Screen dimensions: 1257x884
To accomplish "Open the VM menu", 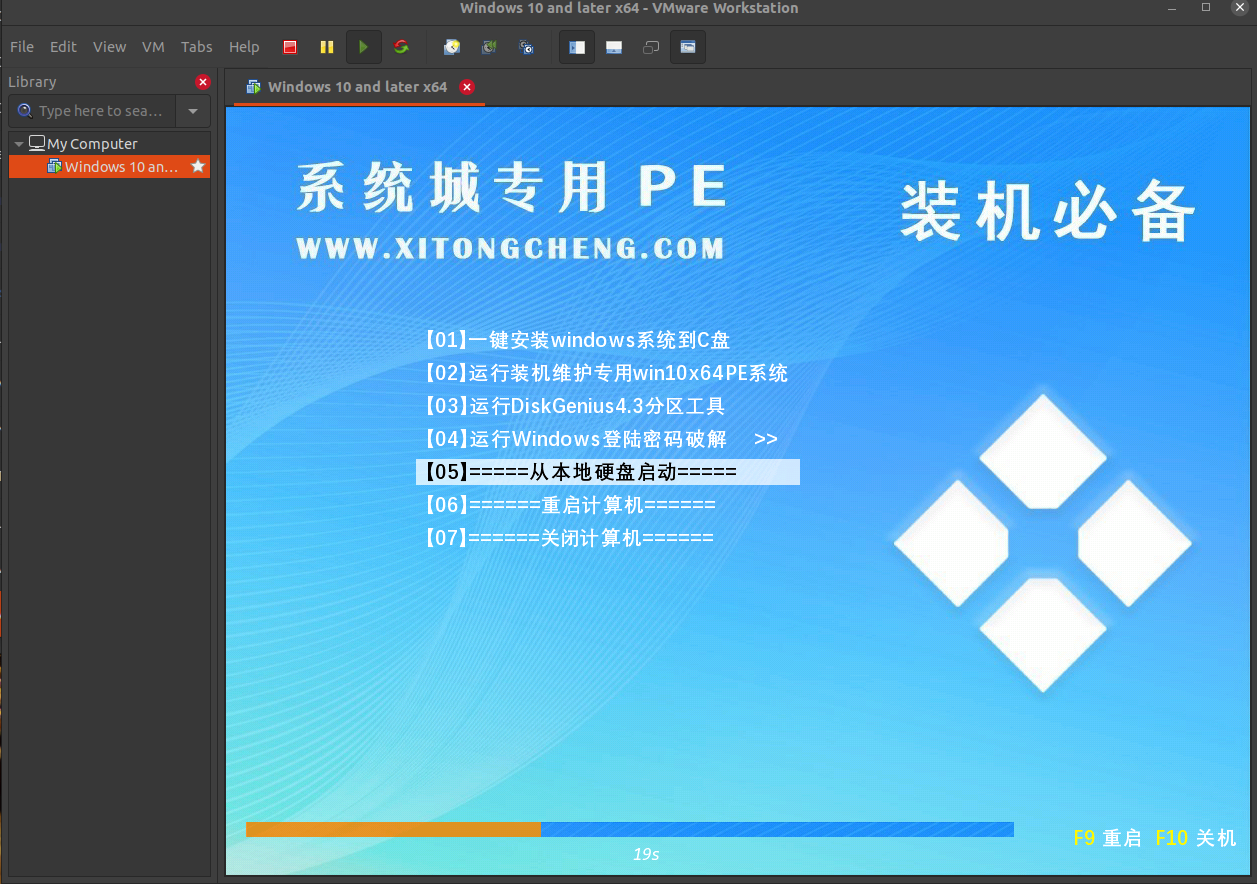I will 153,47.
